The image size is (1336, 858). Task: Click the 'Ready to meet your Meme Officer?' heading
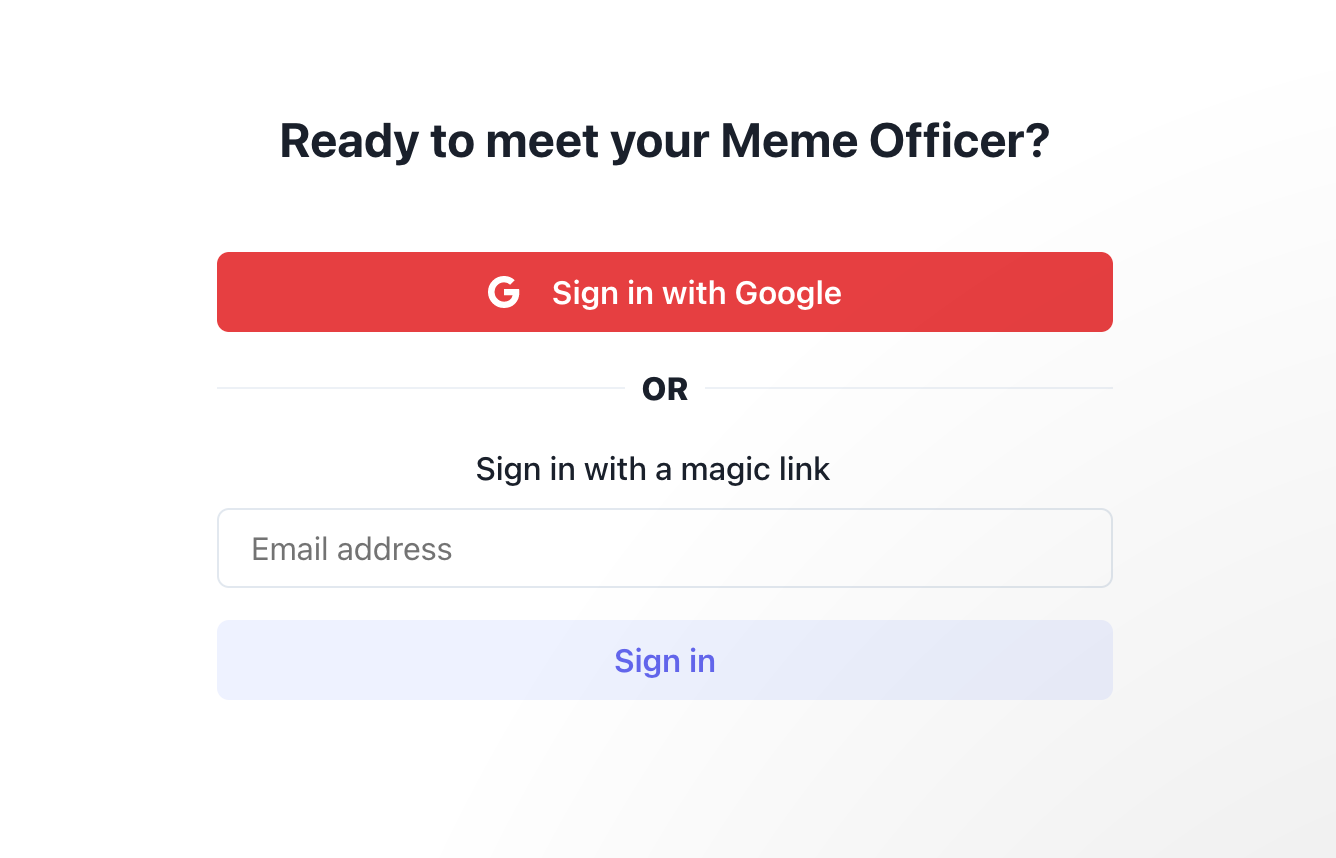664,141
